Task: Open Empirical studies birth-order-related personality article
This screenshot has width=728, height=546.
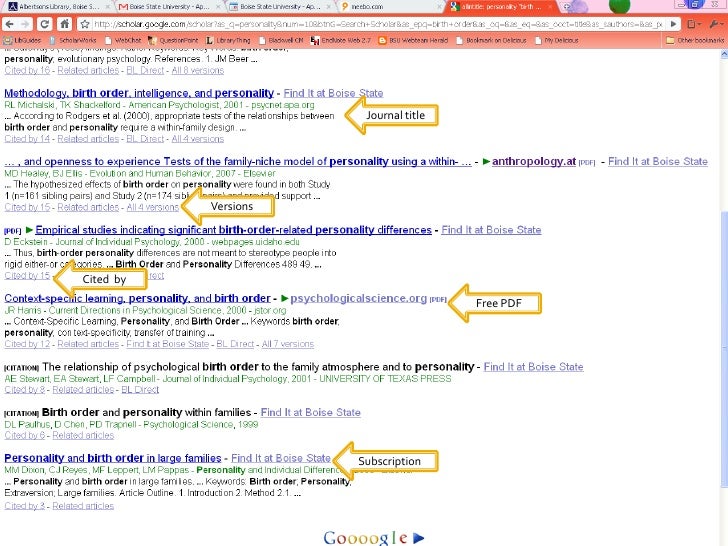Action: [x=234, y=230]
